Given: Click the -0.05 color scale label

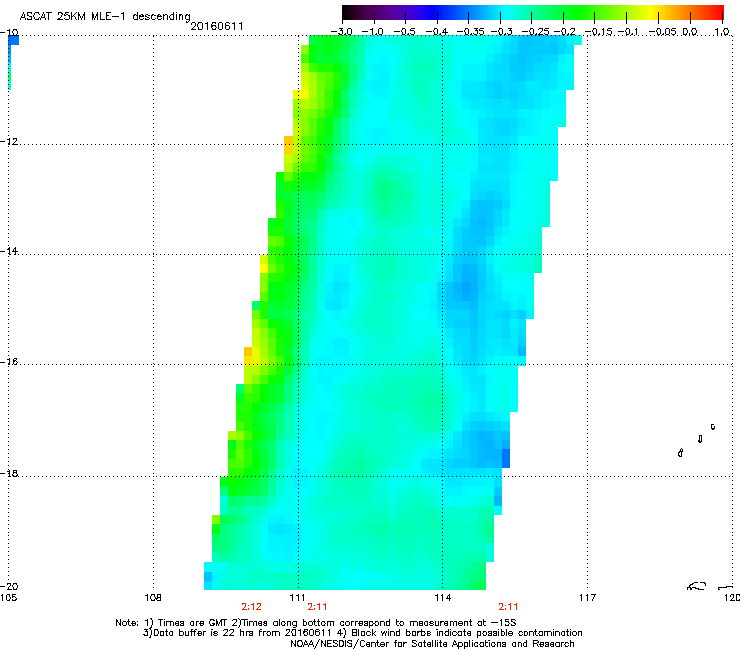Looking at the screenshot, I should [x=663, y=32].
